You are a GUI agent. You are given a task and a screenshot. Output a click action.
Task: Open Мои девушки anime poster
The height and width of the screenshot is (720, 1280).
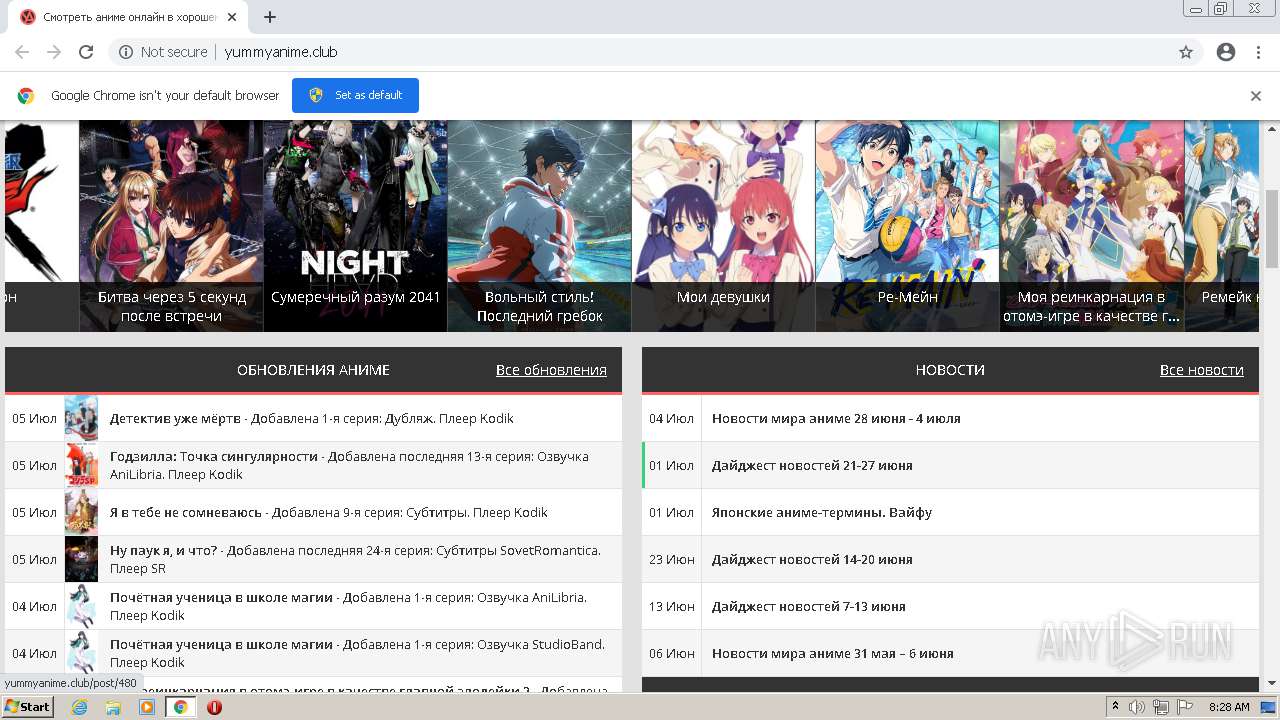(x=723, y=226)
